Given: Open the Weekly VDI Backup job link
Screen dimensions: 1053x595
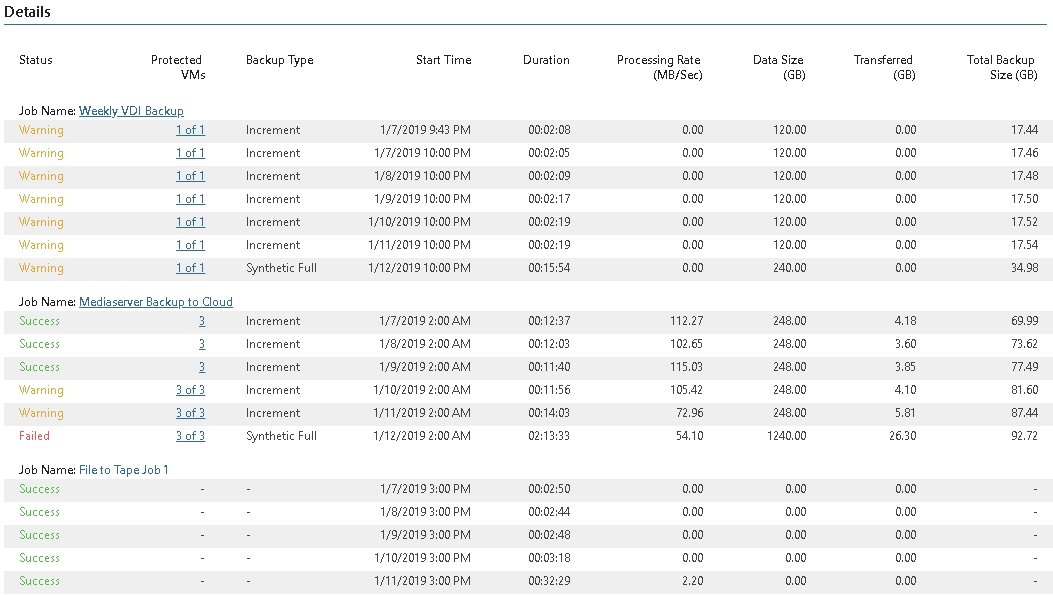Looking at the screenshot, I should pos(131,111).
